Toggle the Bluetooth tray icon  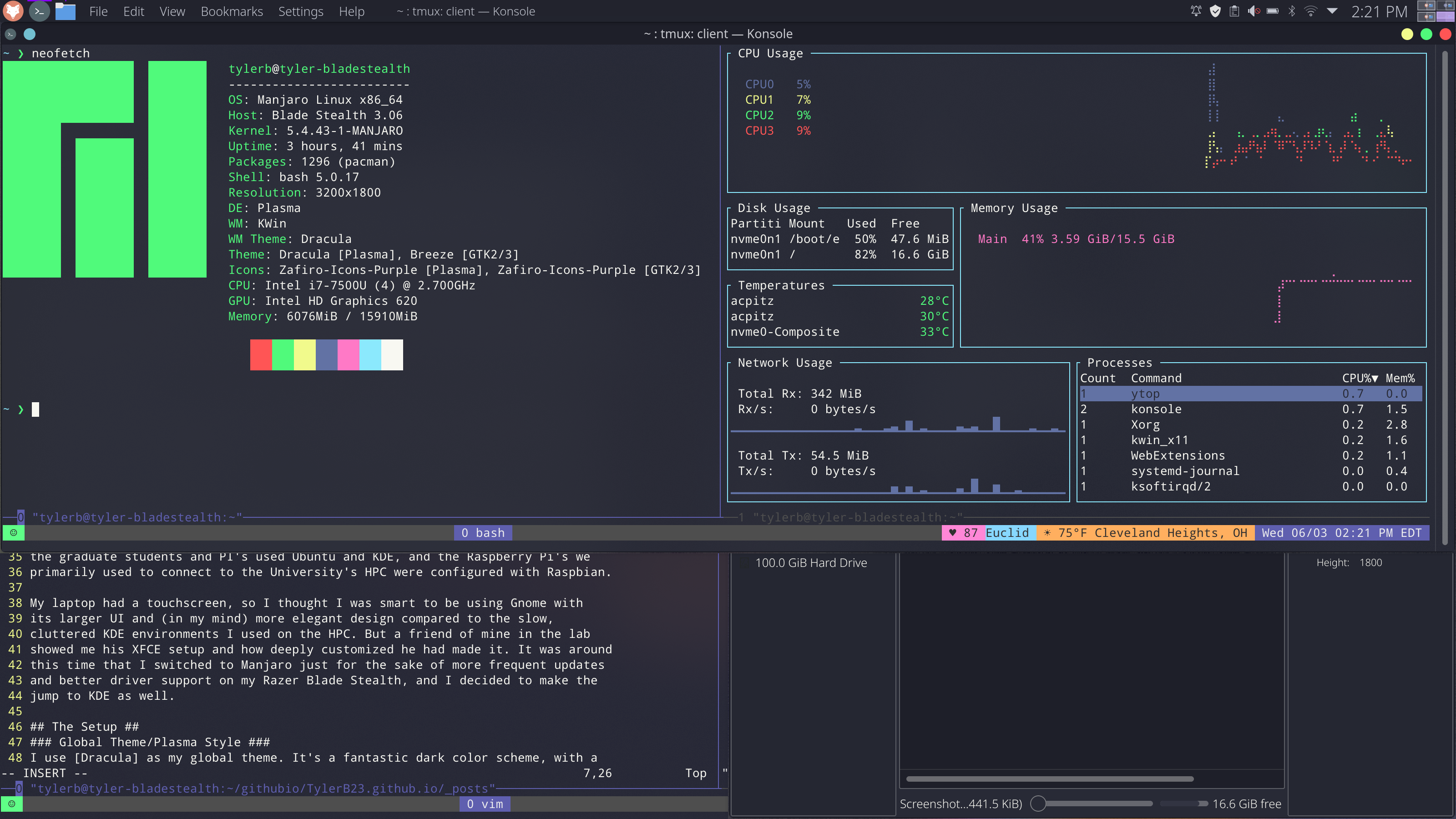(1292, 11)
